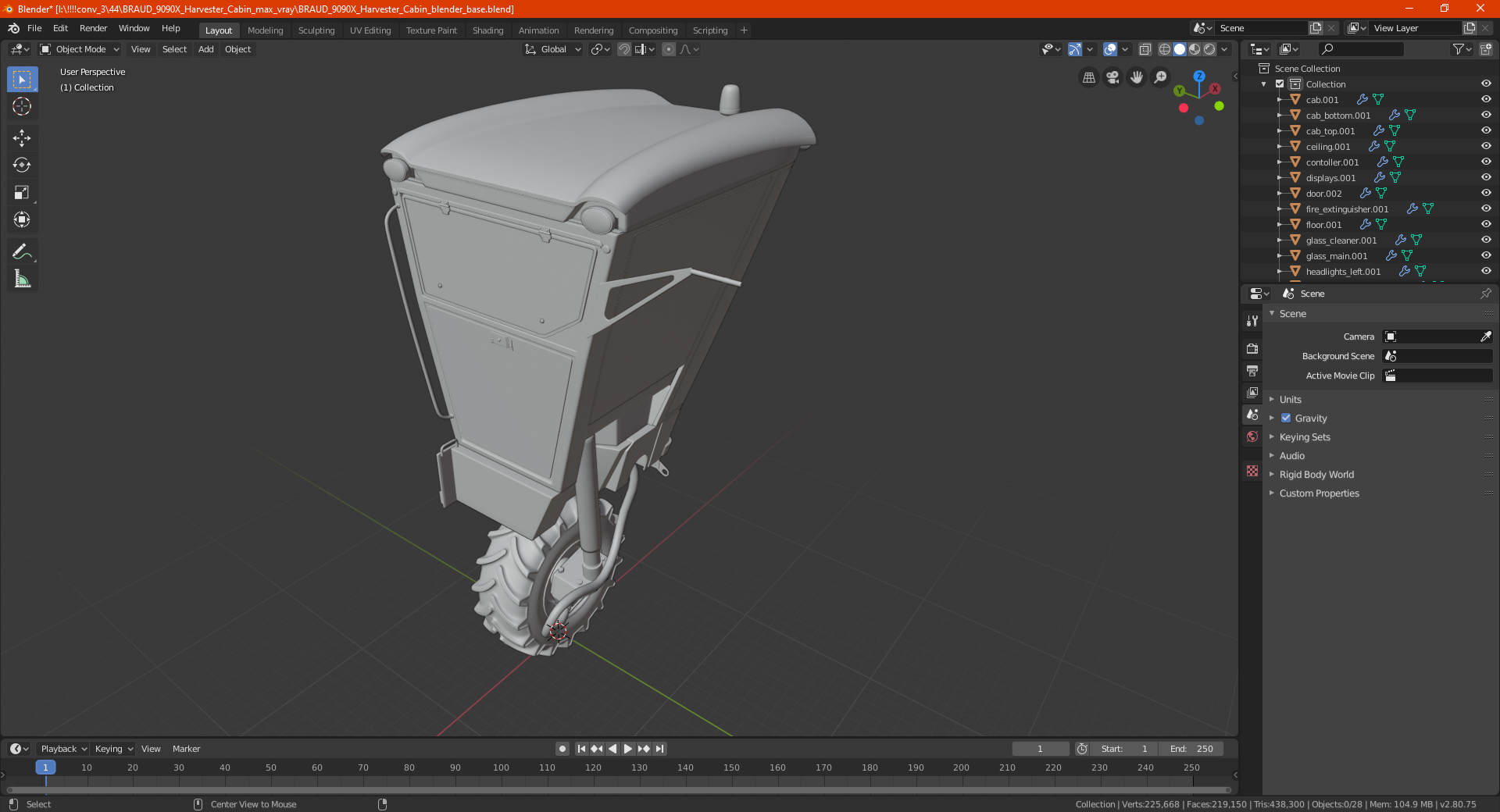The image size is (1500, 812).
Task: Toggle snapping magnet
Action: point(623,49)
